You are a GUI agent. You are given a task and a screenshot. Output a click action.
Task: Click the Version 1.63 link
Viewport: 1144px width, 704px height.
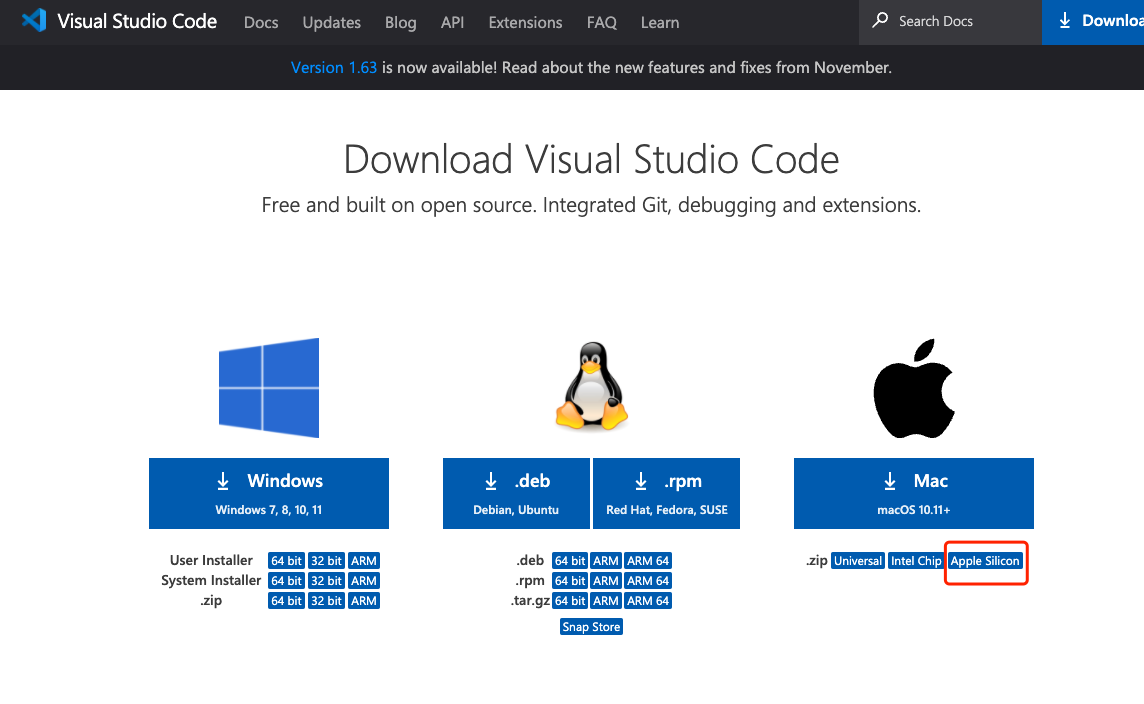[334, 68]
